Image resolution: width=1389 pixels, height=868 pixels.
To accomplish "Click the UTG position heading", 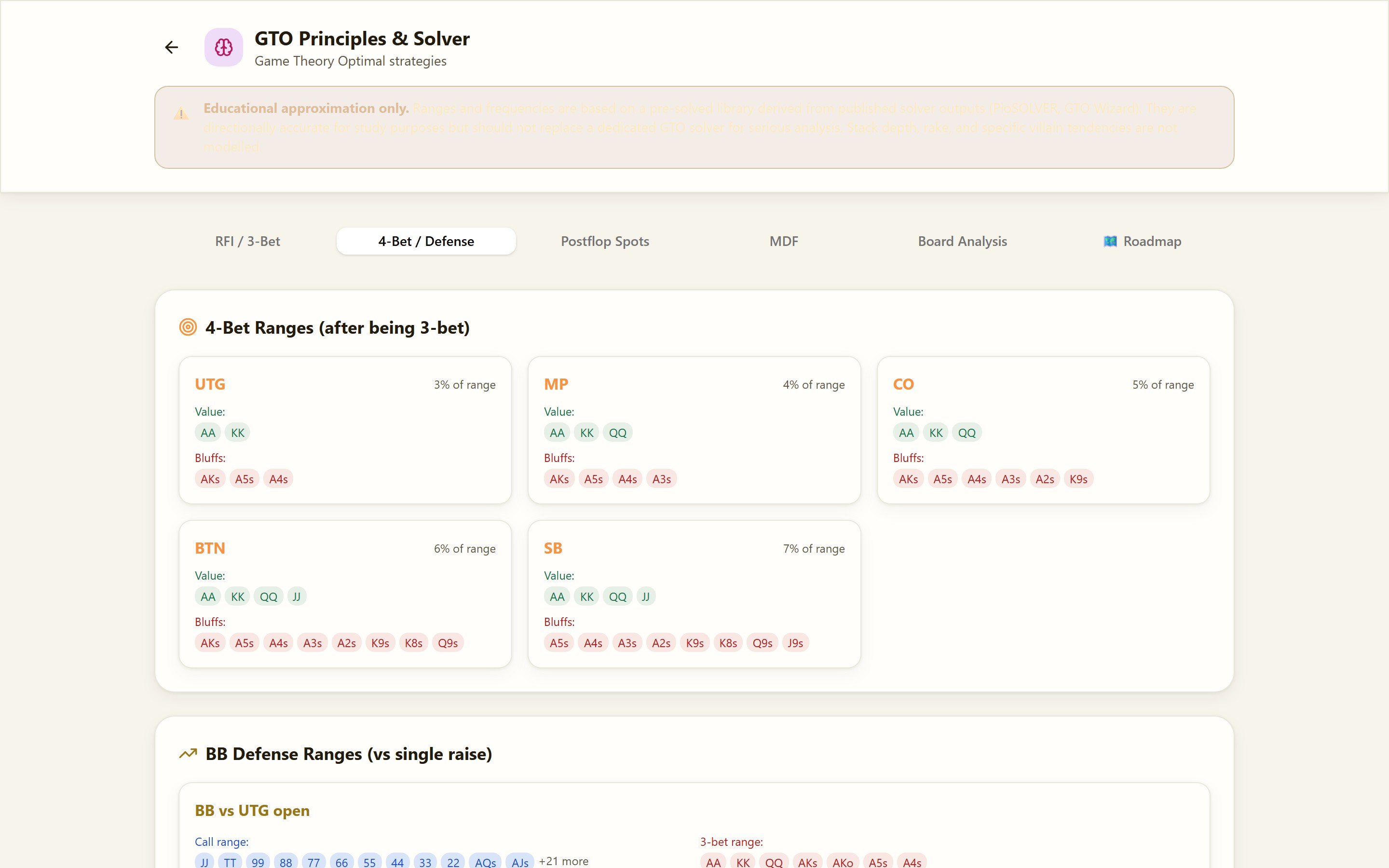I will click(x=210, y=384).
